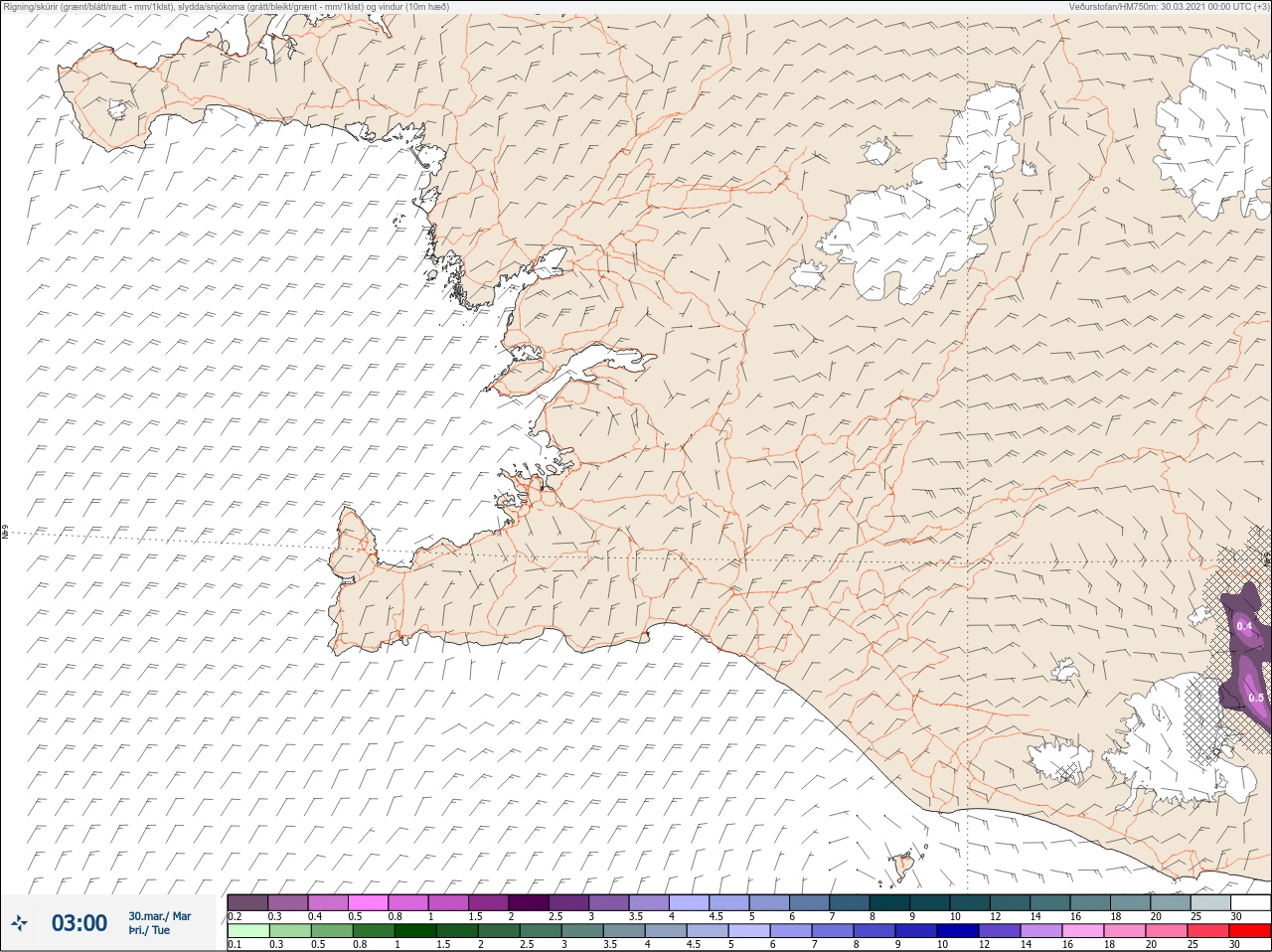The image size is (1272, 952).
Task: Pick top legend dark purple swatch at 2
Action: pyautogui.click(x=530, y=902)
